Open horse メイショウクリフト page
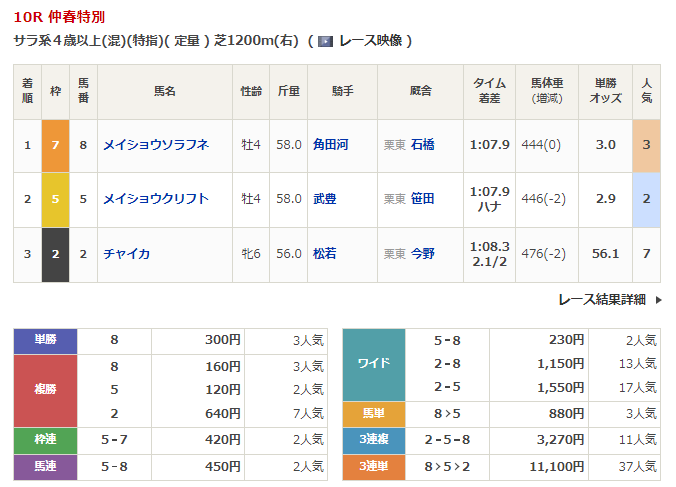The width and height of the screenshot is (676, 487). [155, 199]
